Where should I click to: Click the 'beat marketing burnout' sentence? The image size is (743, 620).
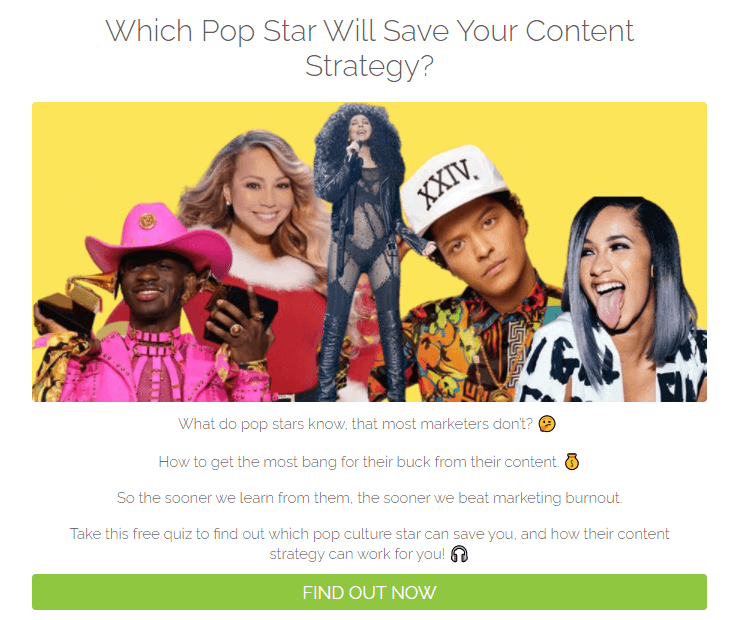(369, 498)
